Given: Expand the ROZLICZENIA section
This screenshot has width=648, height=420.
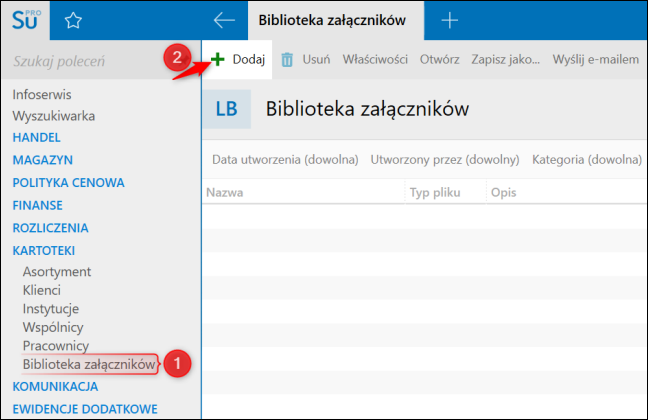Looking at the screenshot, I should pyautogui.click(x=50, y=228).
